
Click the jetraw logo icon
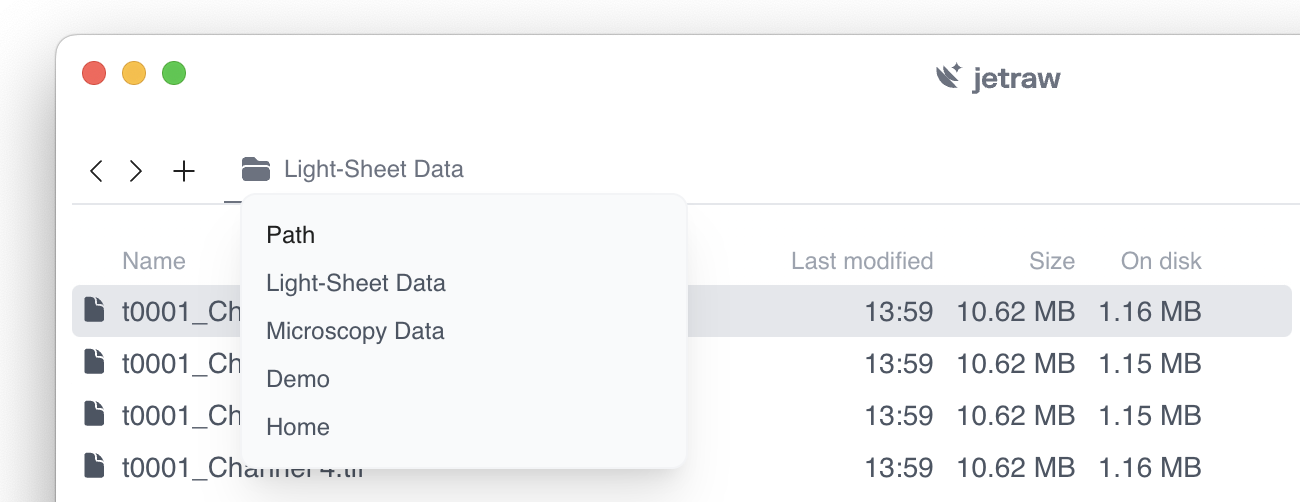[x=948, y=76]
